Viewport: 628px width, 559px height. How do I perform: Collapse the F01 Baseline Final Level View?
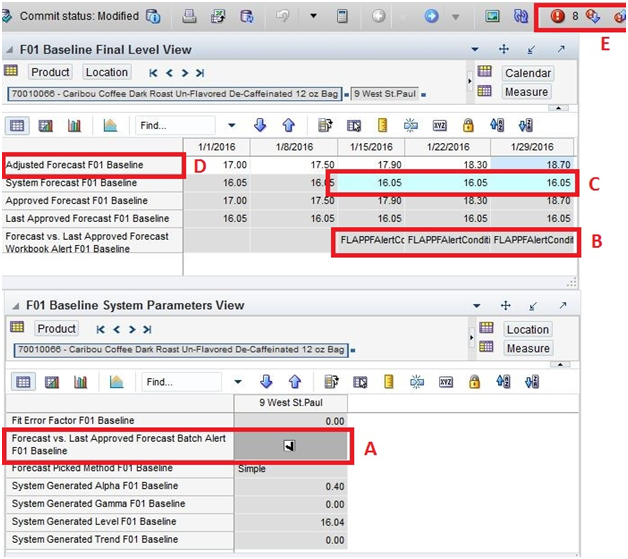[10, 50]
